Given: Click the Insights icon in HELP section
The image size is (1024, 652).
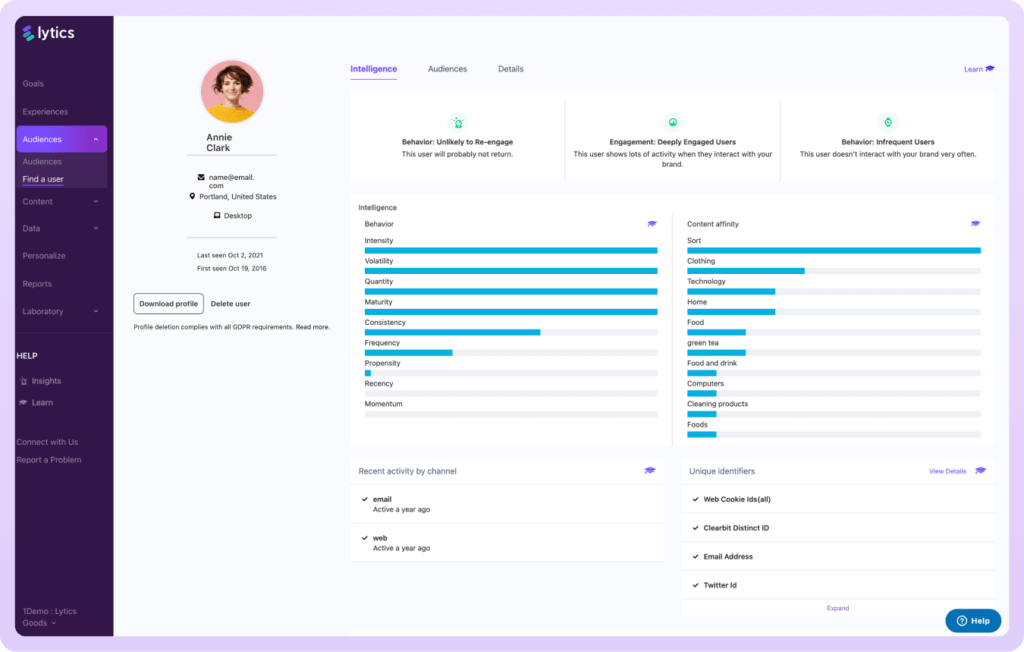Looking at the screenshot, I should tap(24, 380).
